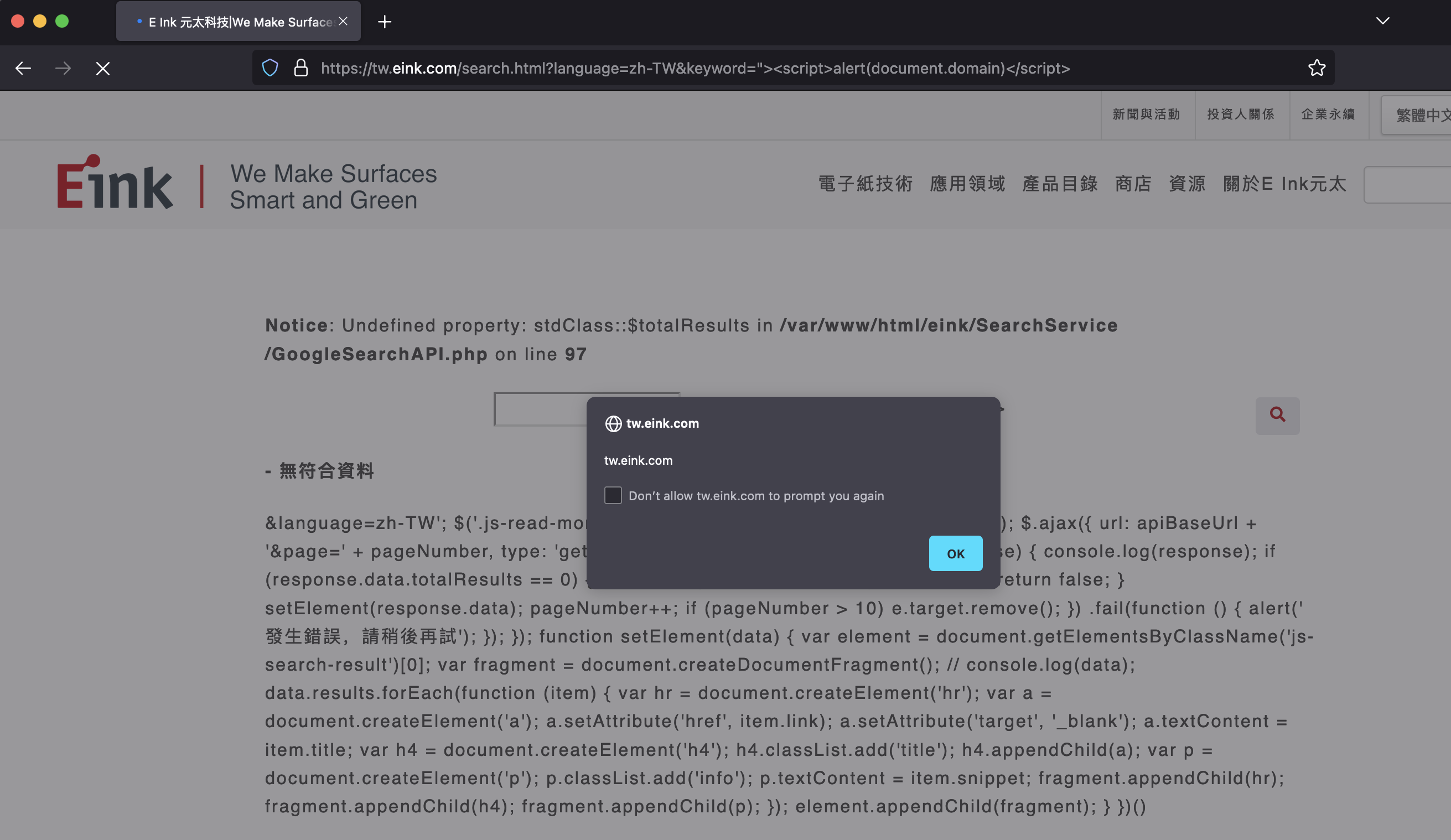Screen dimensions: 1451x840
Task: Check Don't allow tw.eink.com to prompt again
Action: pos(613,495)
